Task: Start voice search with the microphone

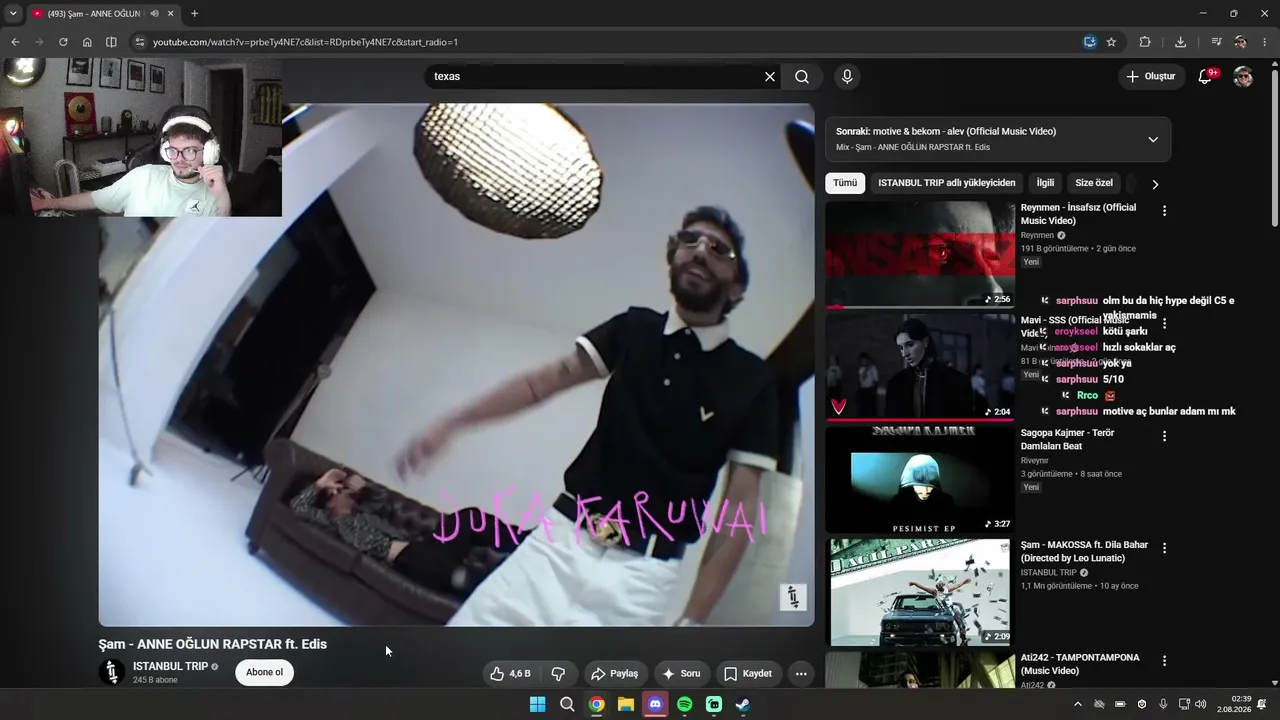Action: (847, 76)
